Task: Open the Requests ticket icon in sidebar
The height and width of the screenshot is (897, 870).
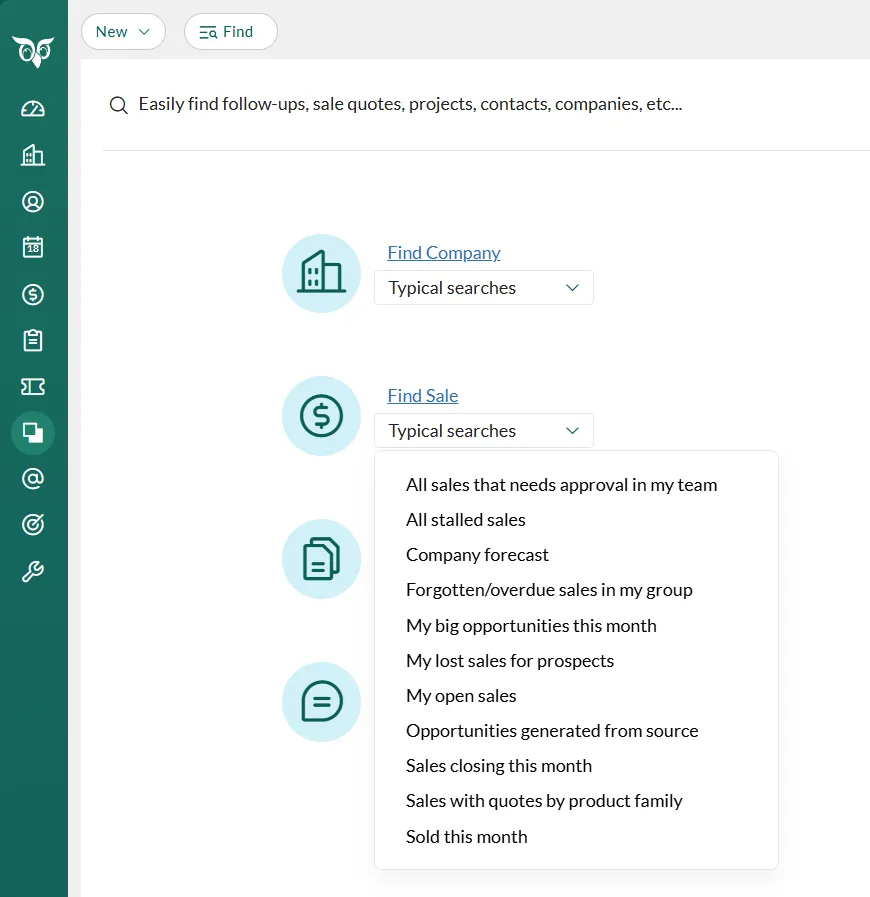Action: pos(33,387)
